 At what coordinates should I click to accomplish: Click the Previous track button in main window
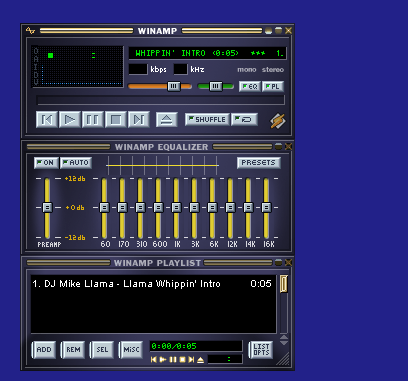coord(47,119)
